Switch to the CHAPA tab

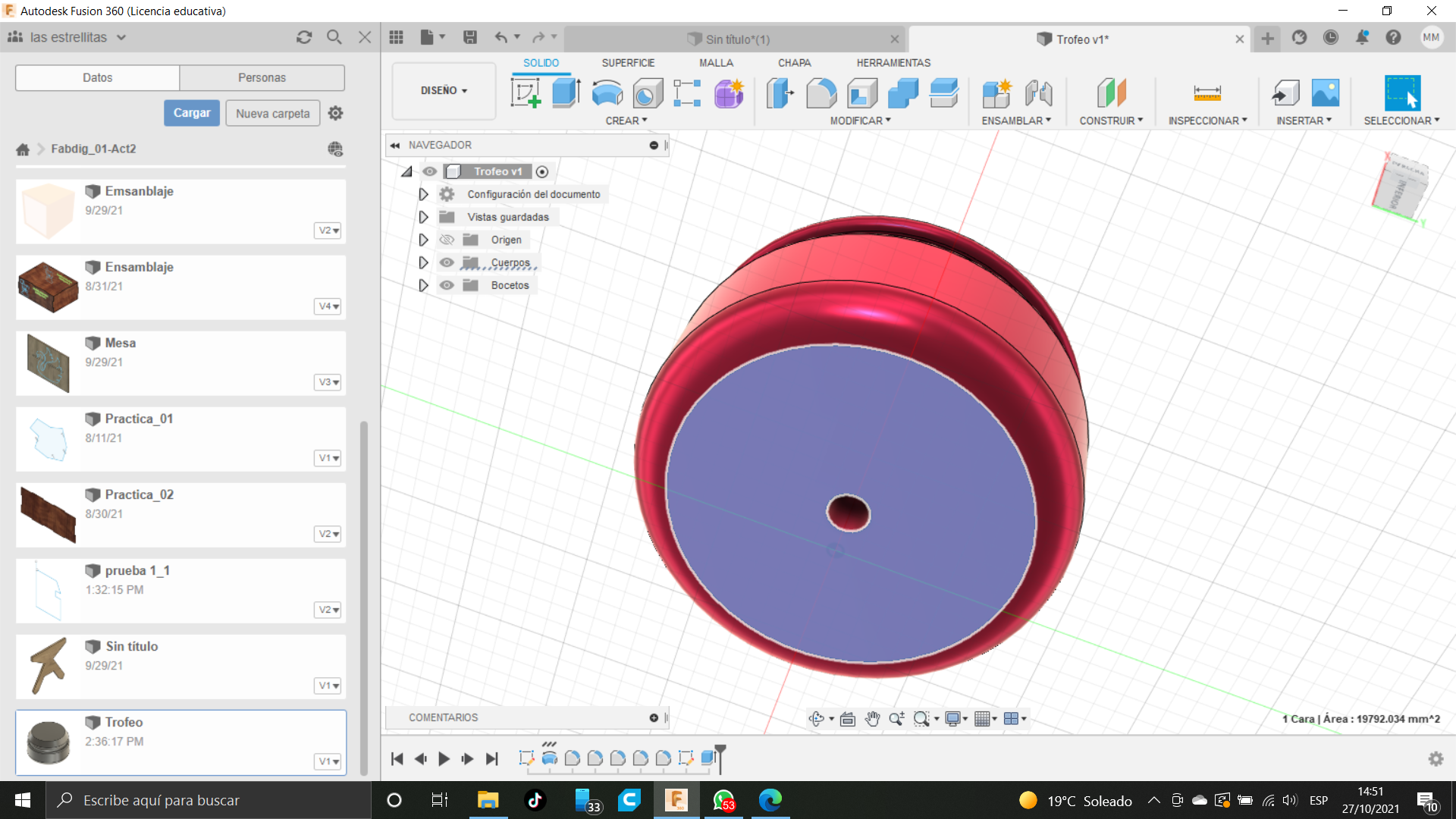pos(794,63)
